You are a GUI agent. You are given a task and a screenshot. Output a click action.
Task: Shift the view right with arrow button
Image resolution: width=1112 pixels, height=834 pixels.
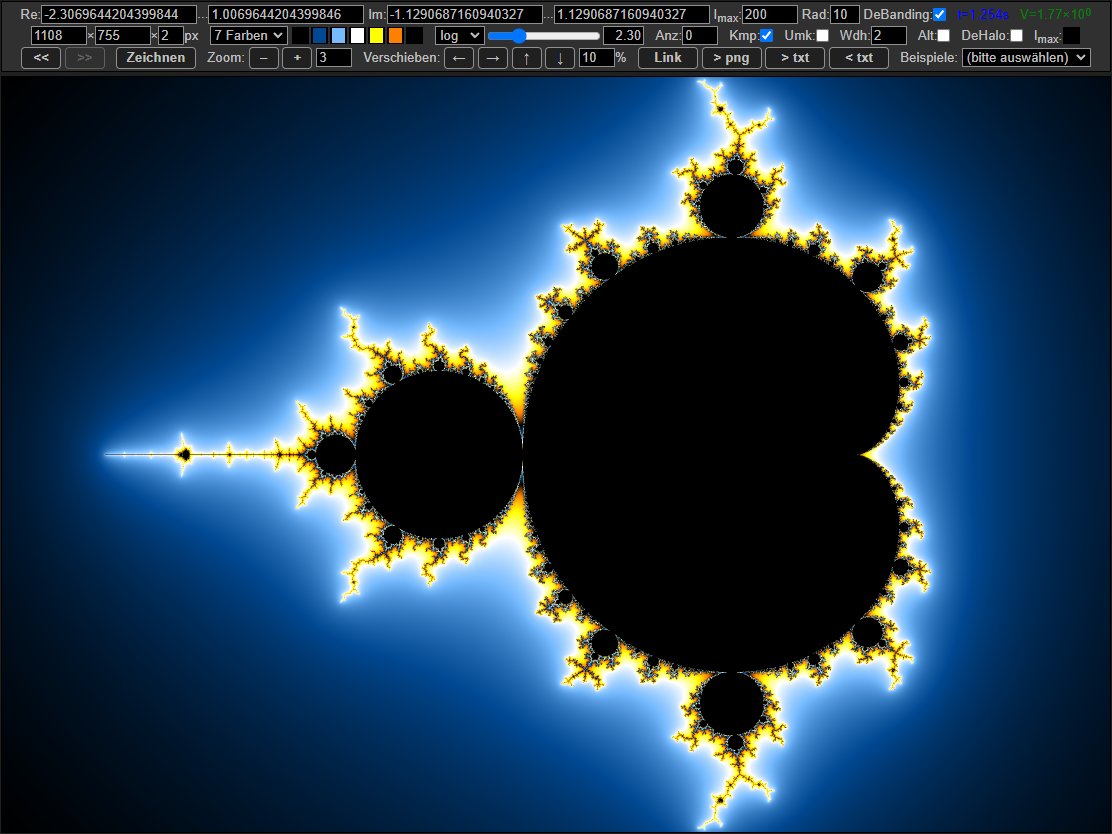click(492, 58)
